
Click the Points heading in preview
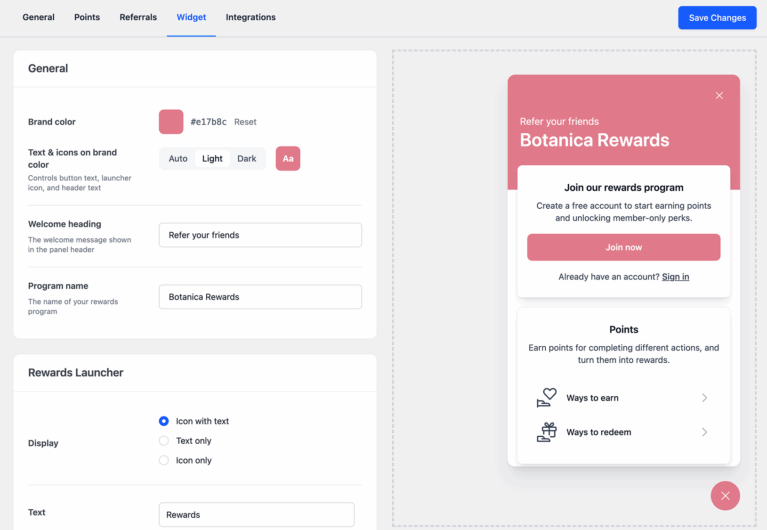click(x=624, y=329)
